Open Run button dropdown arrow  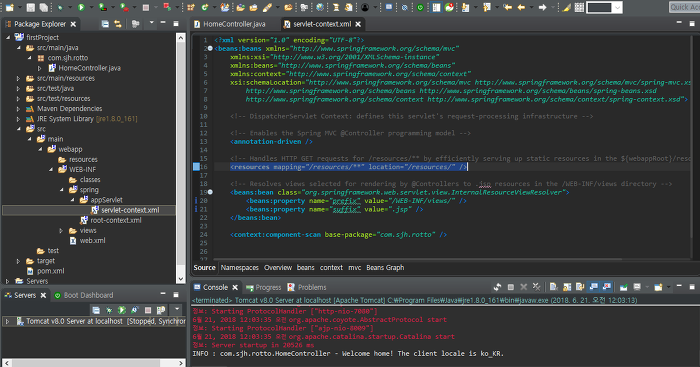92,7
